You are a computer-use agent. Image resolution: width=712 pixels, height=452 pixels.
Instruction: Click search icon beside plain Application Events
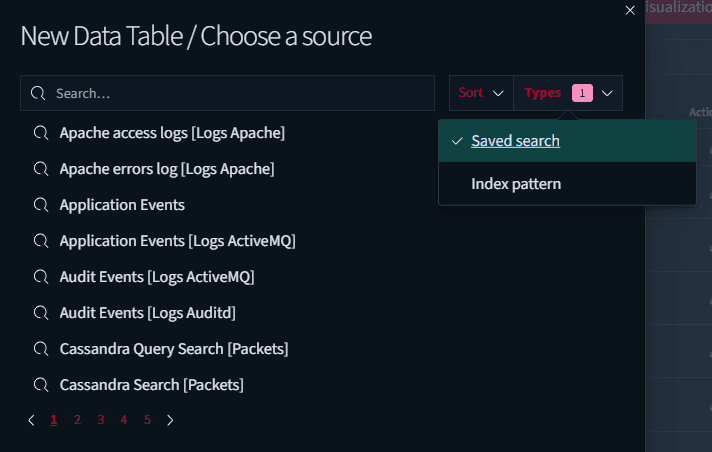[41, 205]
